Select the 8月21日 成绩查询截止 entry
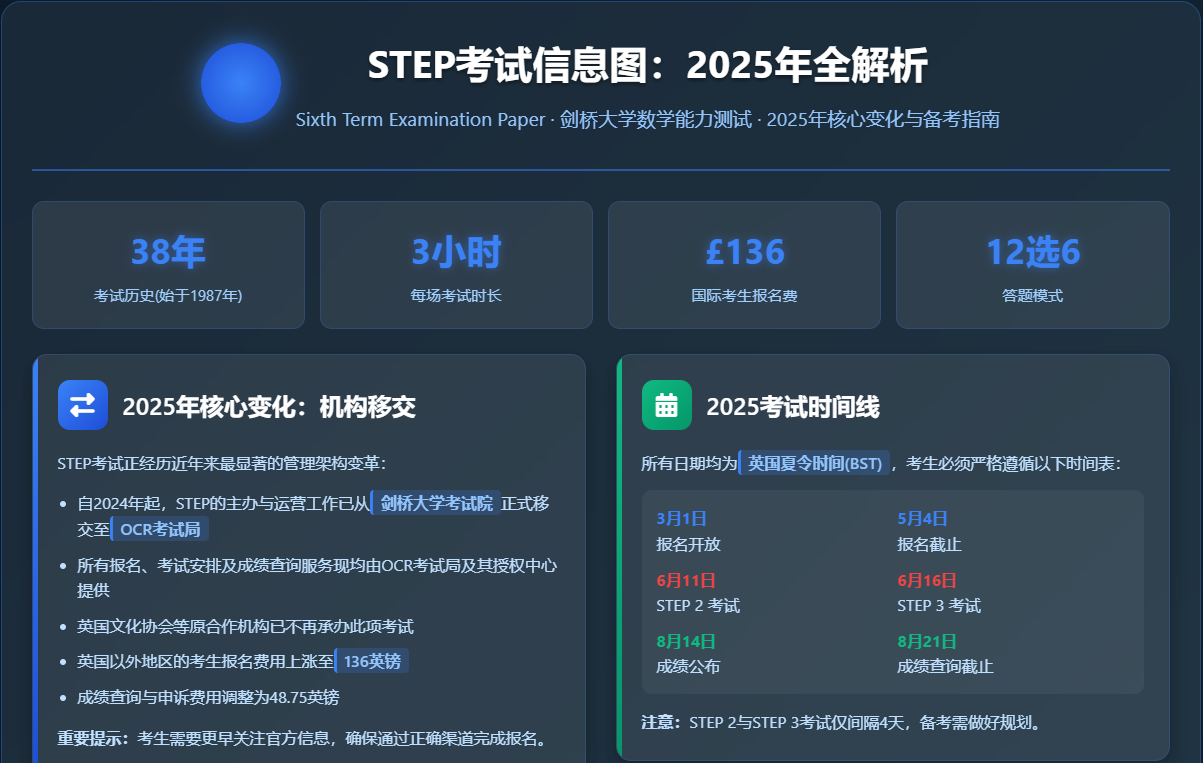Image resolution: width=1203 pixels, height=763 pixels. tap(945, 653)
